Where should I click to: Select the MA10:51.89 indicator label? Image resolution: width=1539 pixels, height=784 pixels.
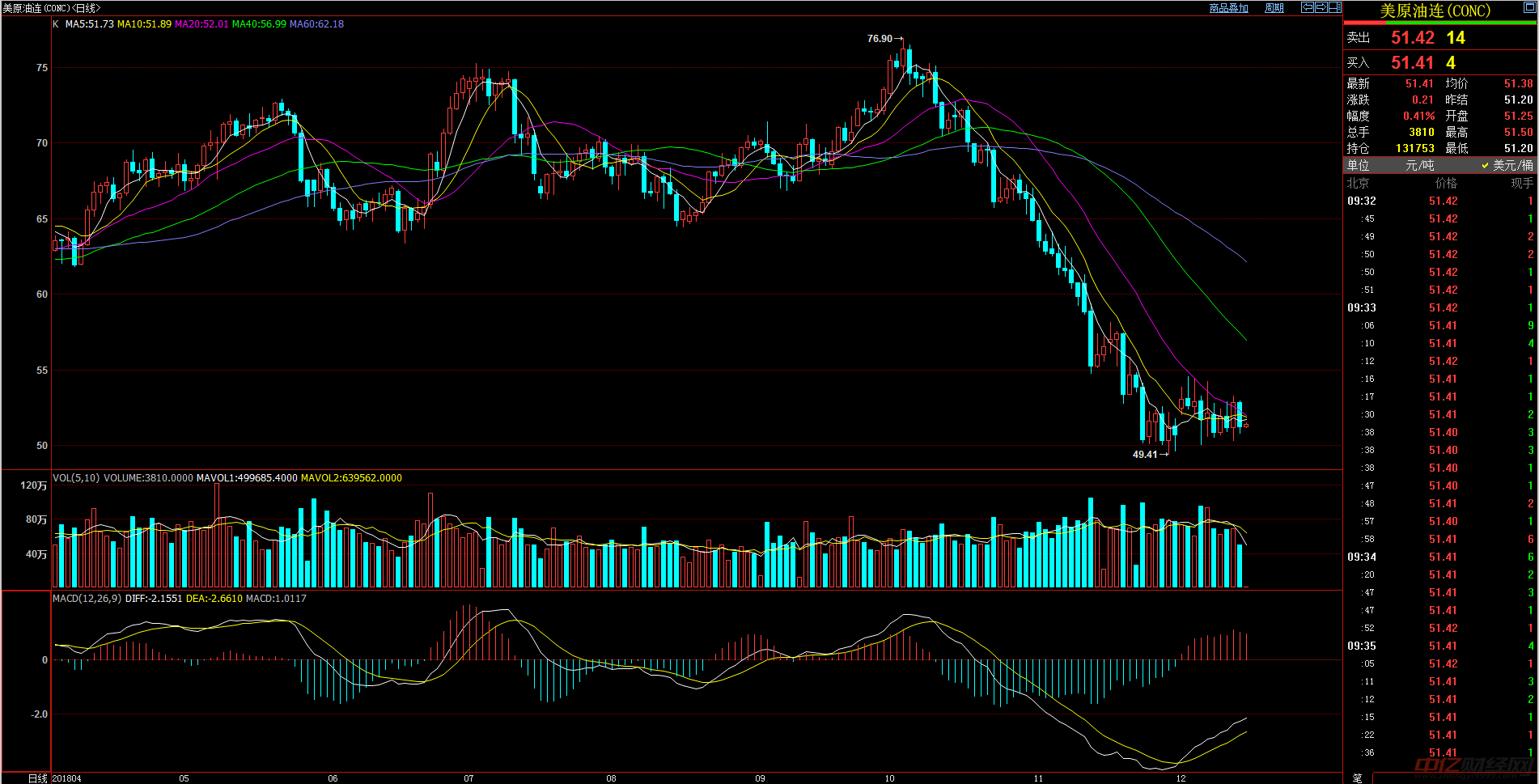(x=144, y=24)
